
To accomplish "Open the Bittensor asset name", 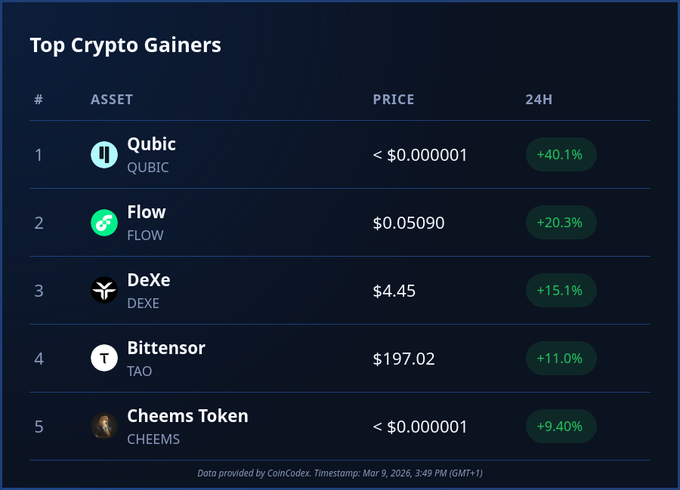I will pyautogui.click(x=166, y=348).
